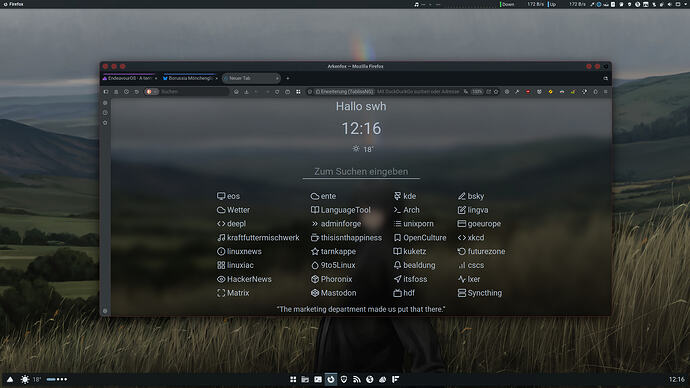This screenshot has height=388, width=690.
Task: Click the RSS feed icon in bottom panel
Action: pos(357,379)
